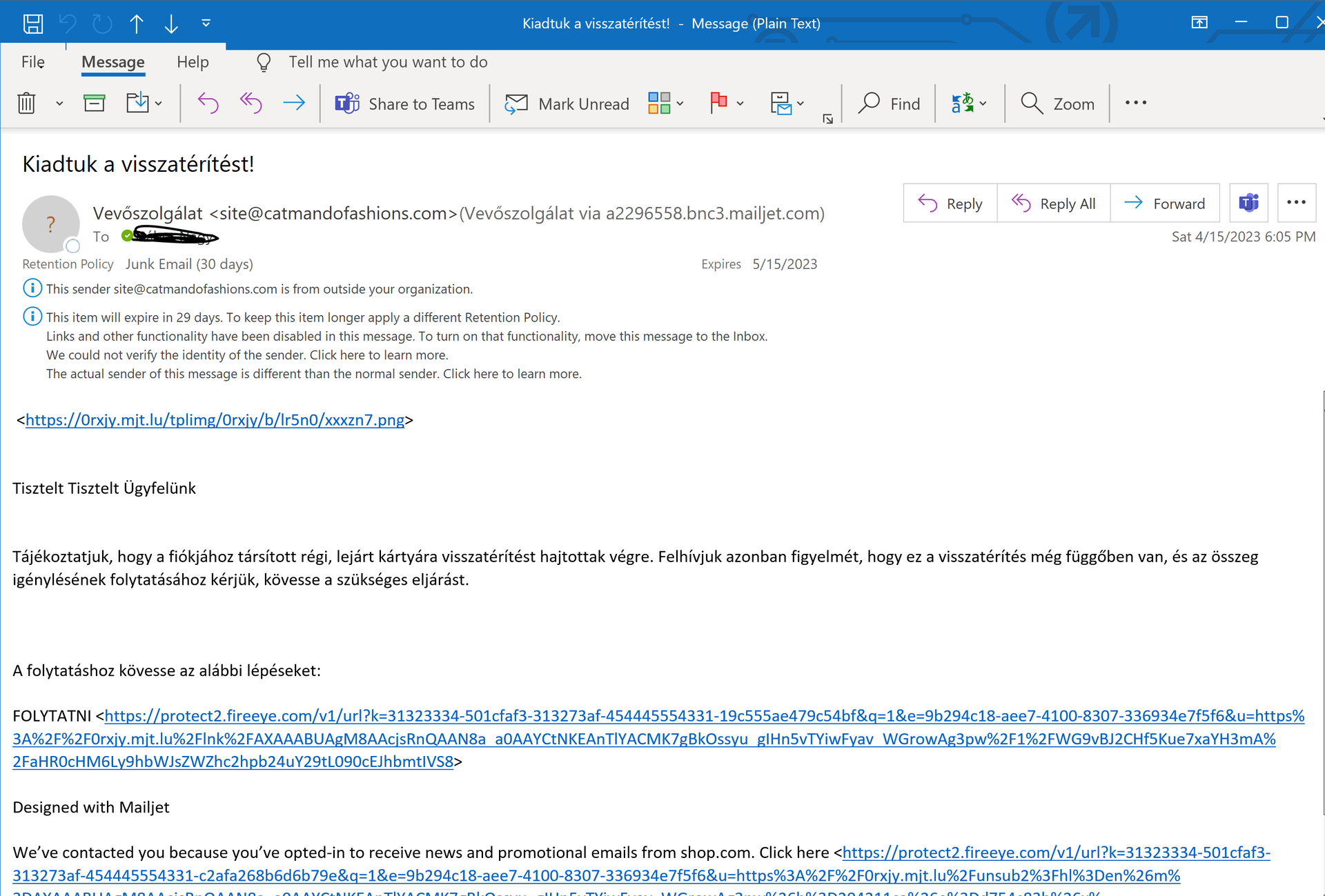Click the Share to Teams icon
This screenshot has height=896, width=1325.
[347, 103]
